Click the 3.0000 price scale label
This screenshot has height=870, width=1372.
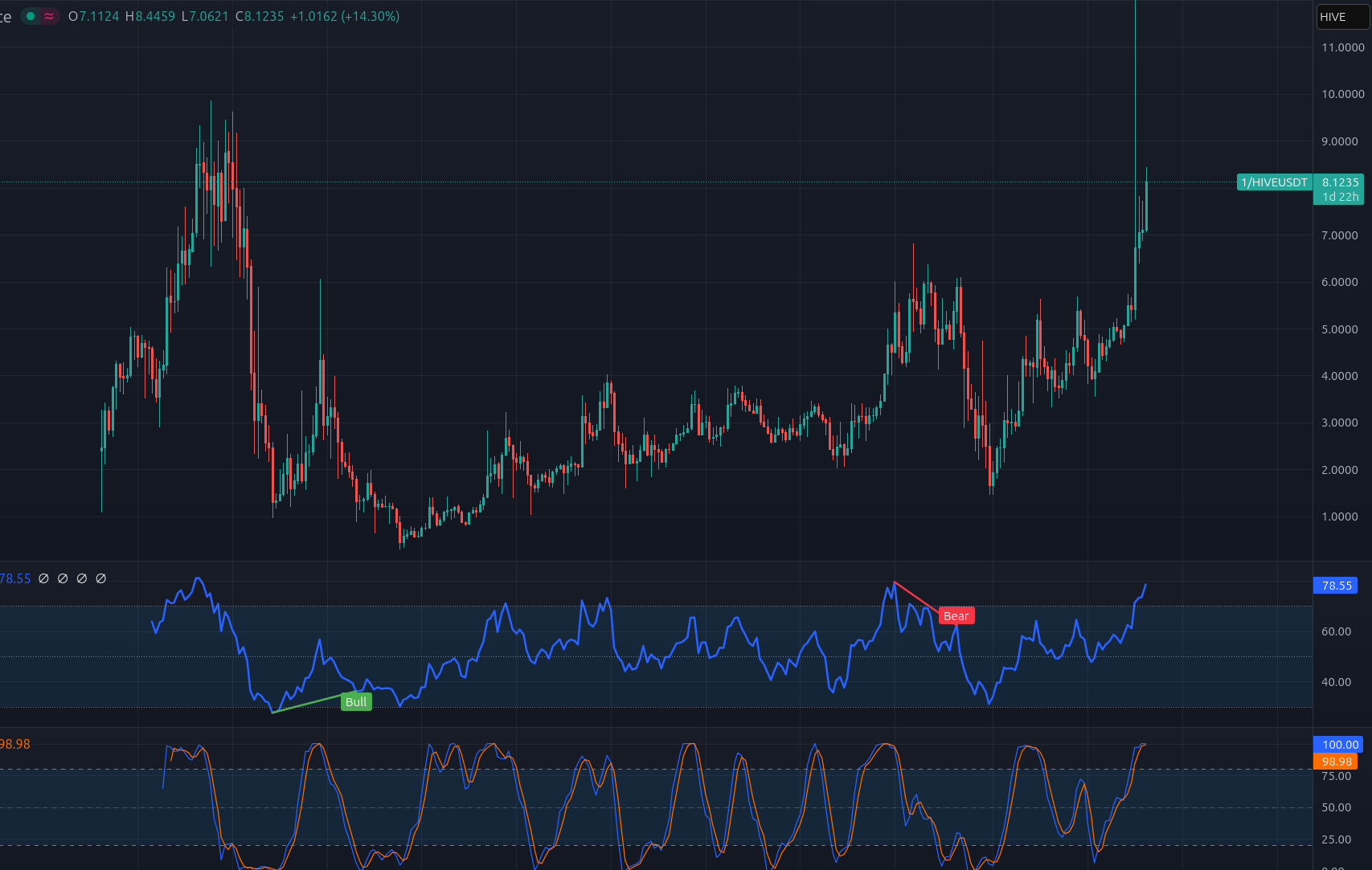(1340, 423)
